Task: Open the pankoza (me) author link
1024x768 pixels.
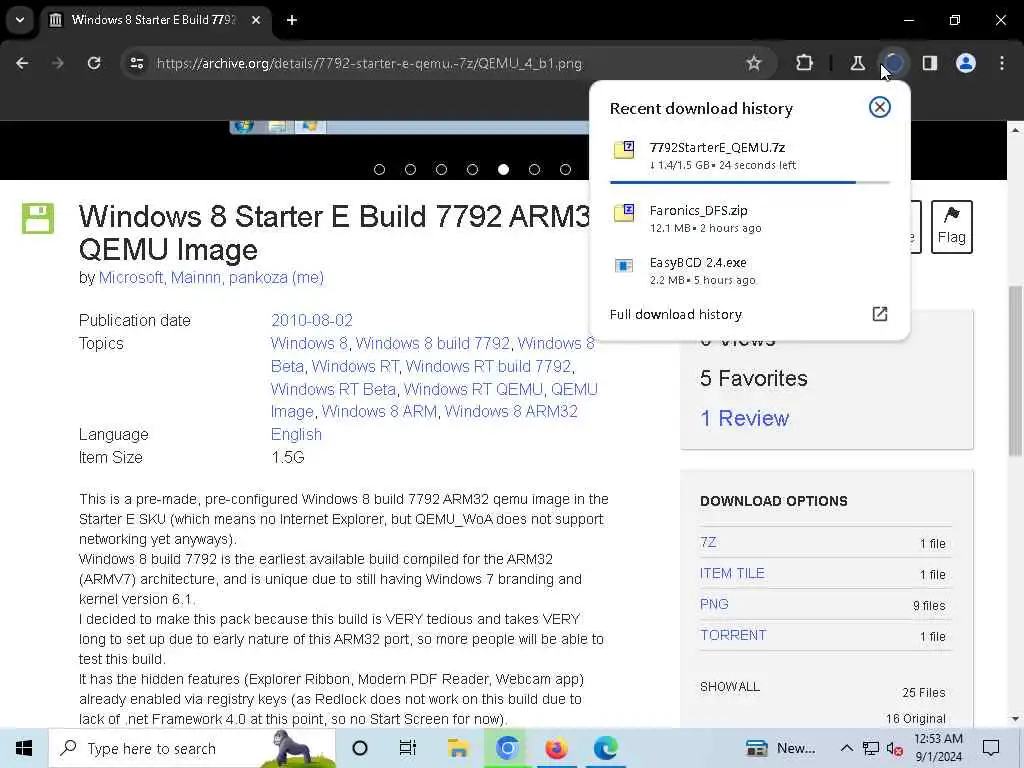Action: tap(276, 278)
